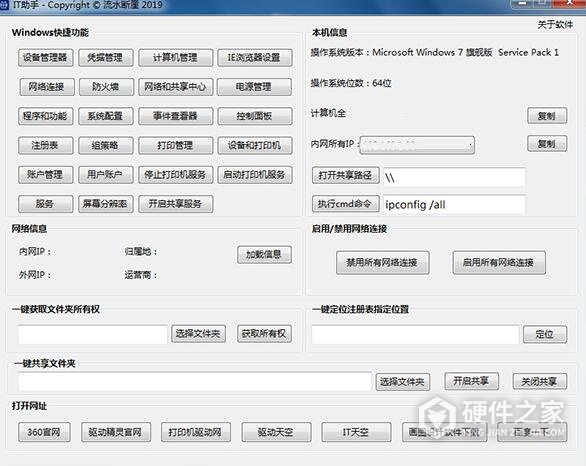Screen dimensions: 586x466
Task: Focus registry path field beside 定位
Action: coord(415,334)
